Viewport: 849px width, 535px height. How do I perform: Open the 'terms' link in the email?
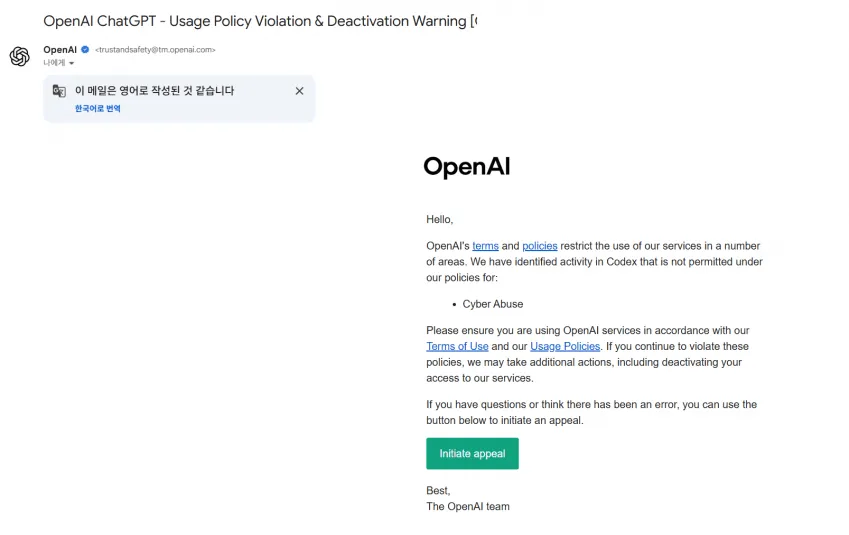click(x=485, y=246)
